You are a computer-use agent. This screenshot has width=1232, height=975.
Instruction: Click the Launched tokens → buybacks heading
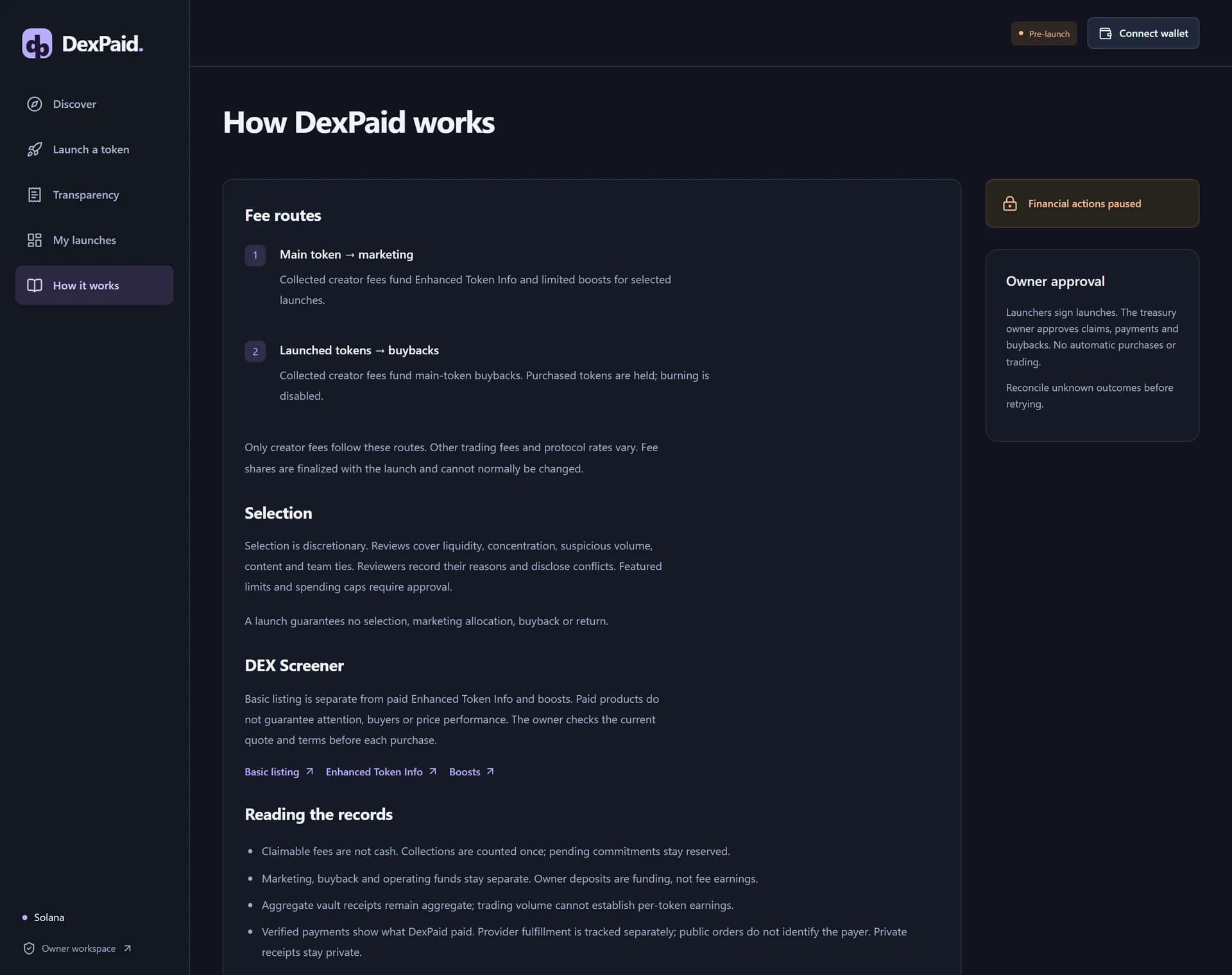pyautogui.click(x=359, y=350)
